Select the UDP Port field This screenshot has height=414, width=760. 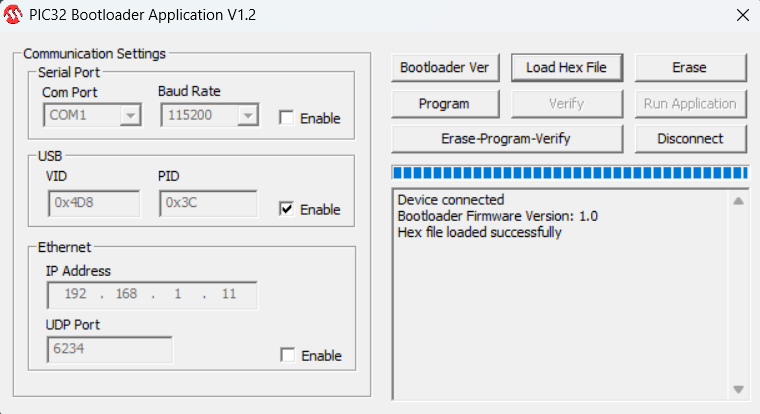pyautogui.click(x=109, y=350)
